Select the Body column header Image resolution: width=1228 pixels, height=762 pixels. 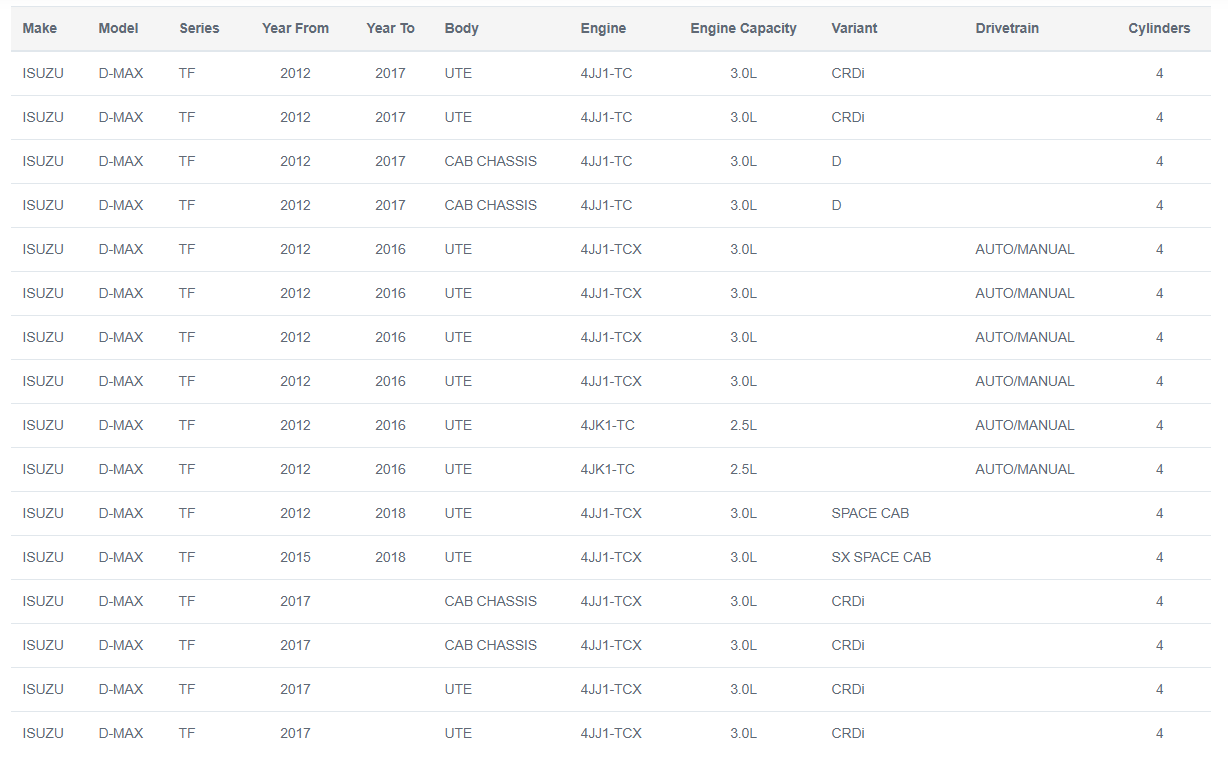coord(461,28)
